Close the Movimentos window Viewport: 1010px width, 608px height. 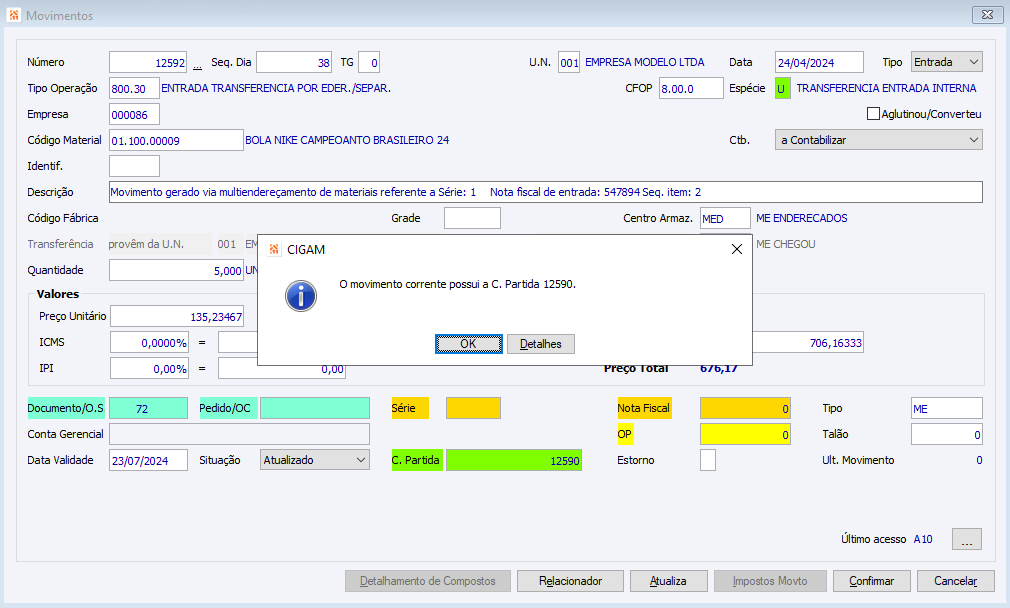click(x=987, y=14)
